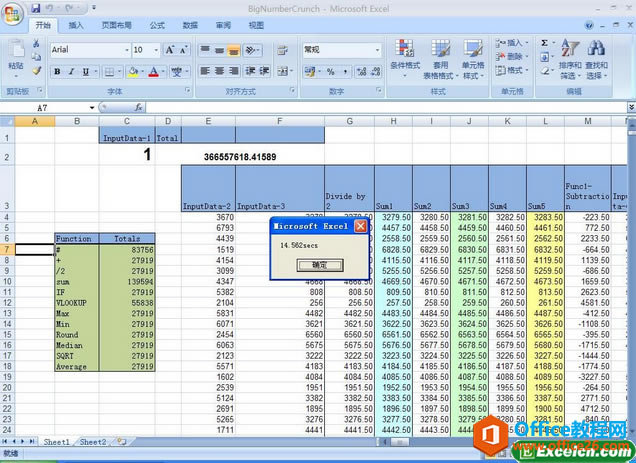This screenshot has width=636, height=463.
Task: Apply the cell borders icon
Action: 109,72
